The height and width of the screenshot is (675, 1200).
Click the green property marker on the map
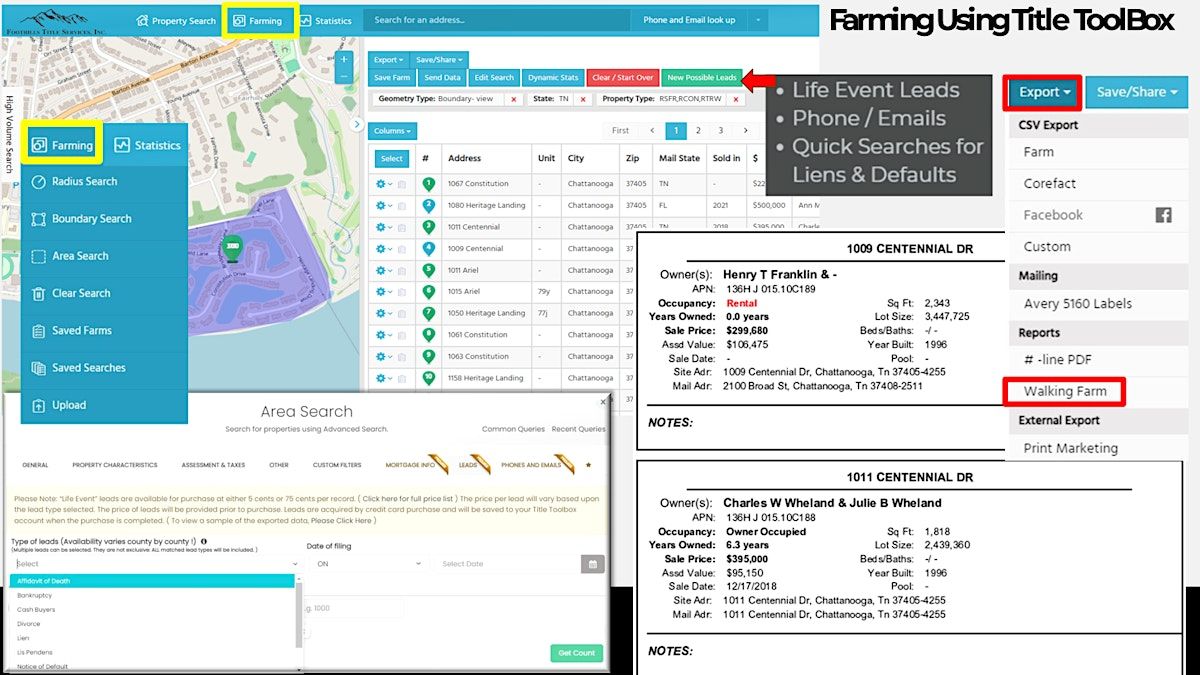[x=232, y=247]
